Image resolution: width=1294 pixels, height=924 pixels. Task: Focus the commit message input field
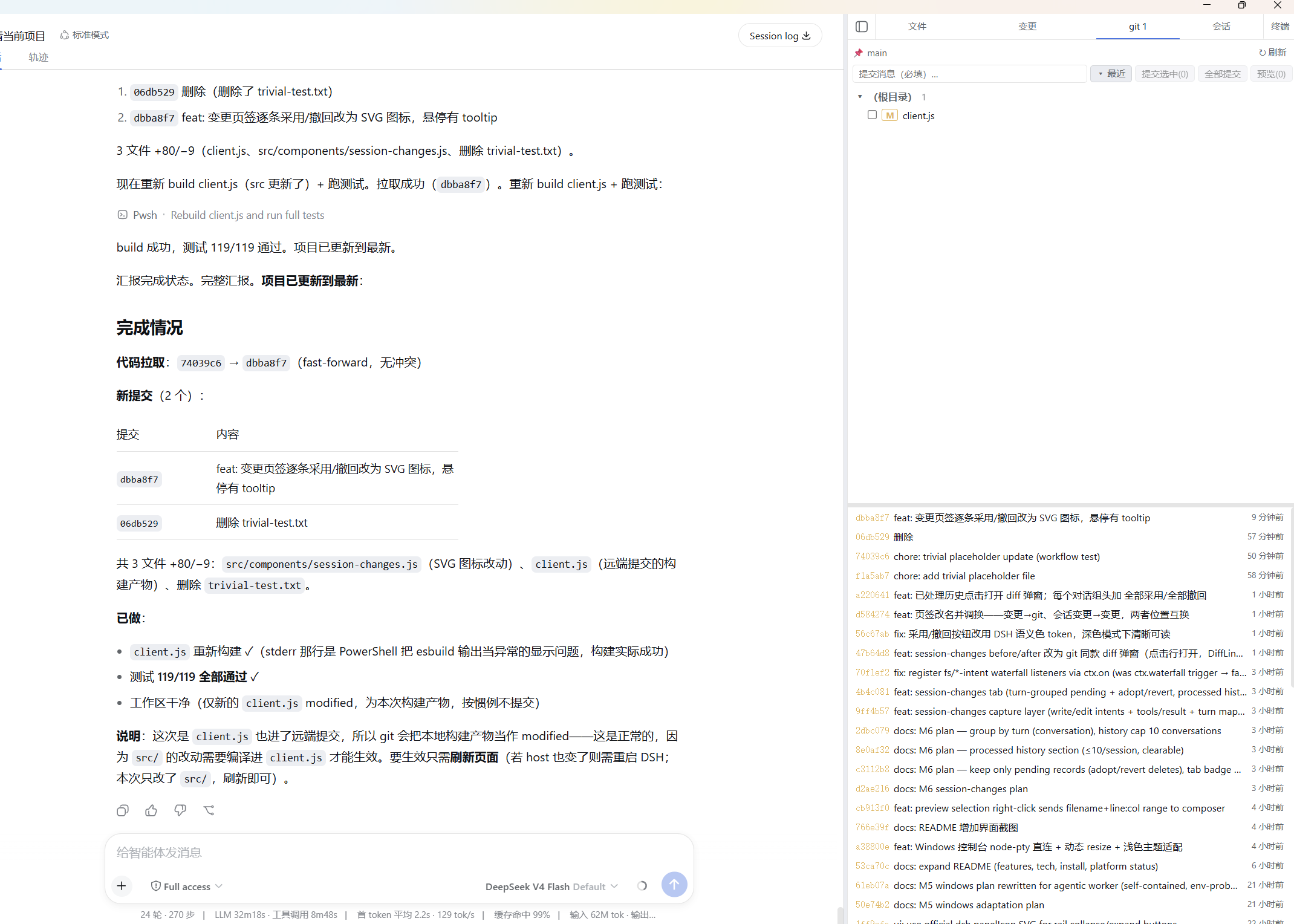(969, 74)
